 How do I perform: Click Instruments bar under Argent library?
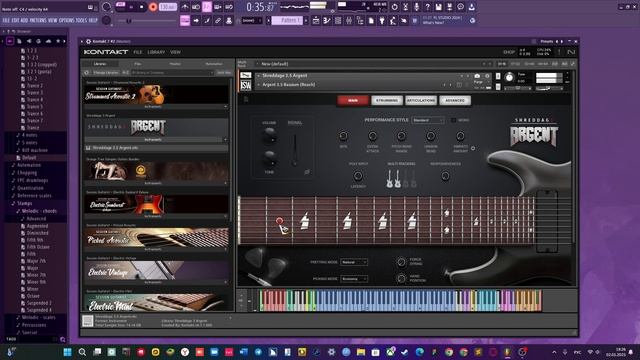click(x=153, y=140)
